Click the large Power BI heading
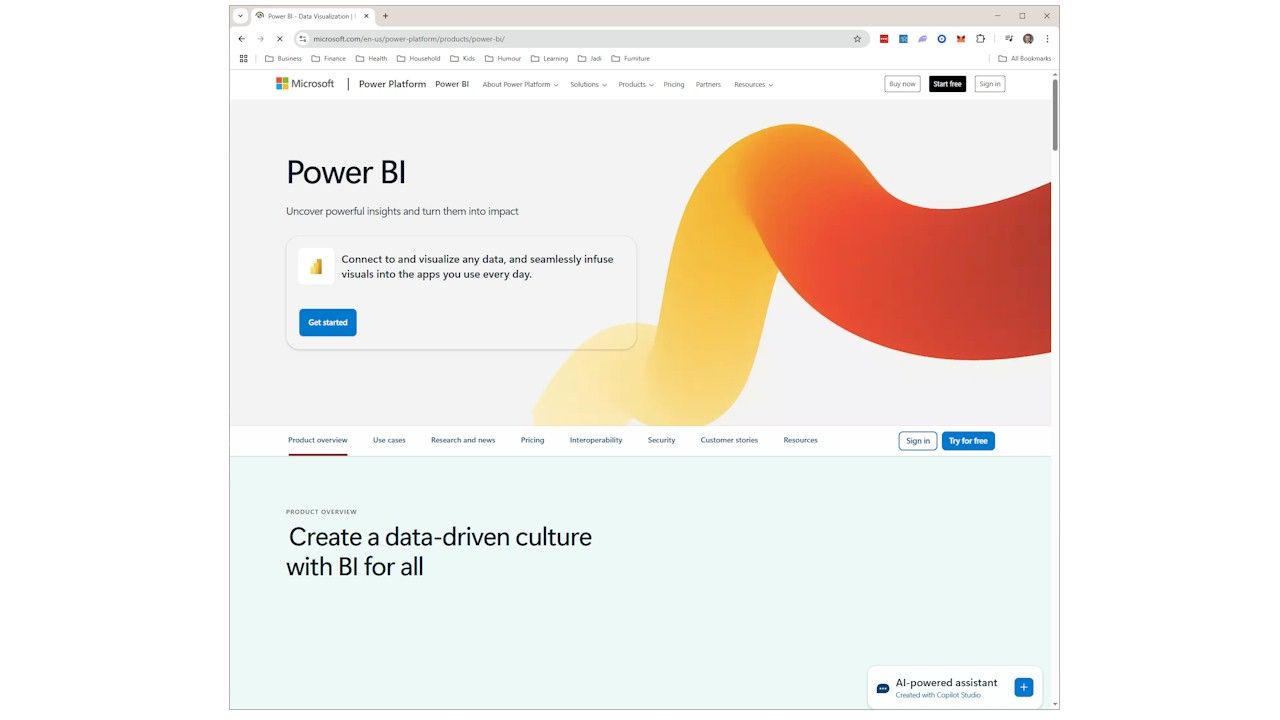Screen dimensions: 1280x720 pyautogui.click(x=346, y=172)
